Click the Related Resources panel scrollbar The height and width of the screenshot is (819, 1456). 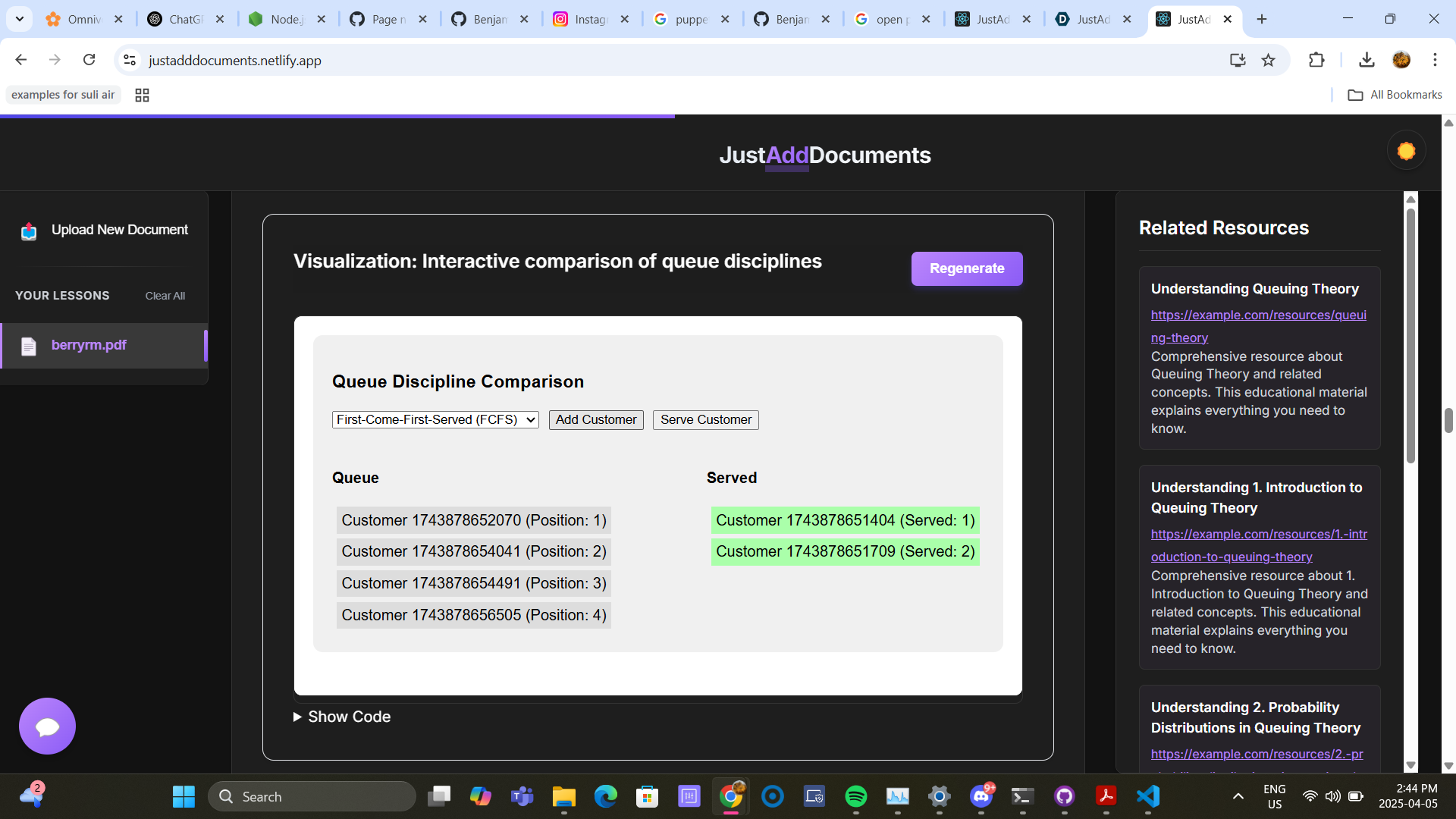click(x=1410, y=334)
